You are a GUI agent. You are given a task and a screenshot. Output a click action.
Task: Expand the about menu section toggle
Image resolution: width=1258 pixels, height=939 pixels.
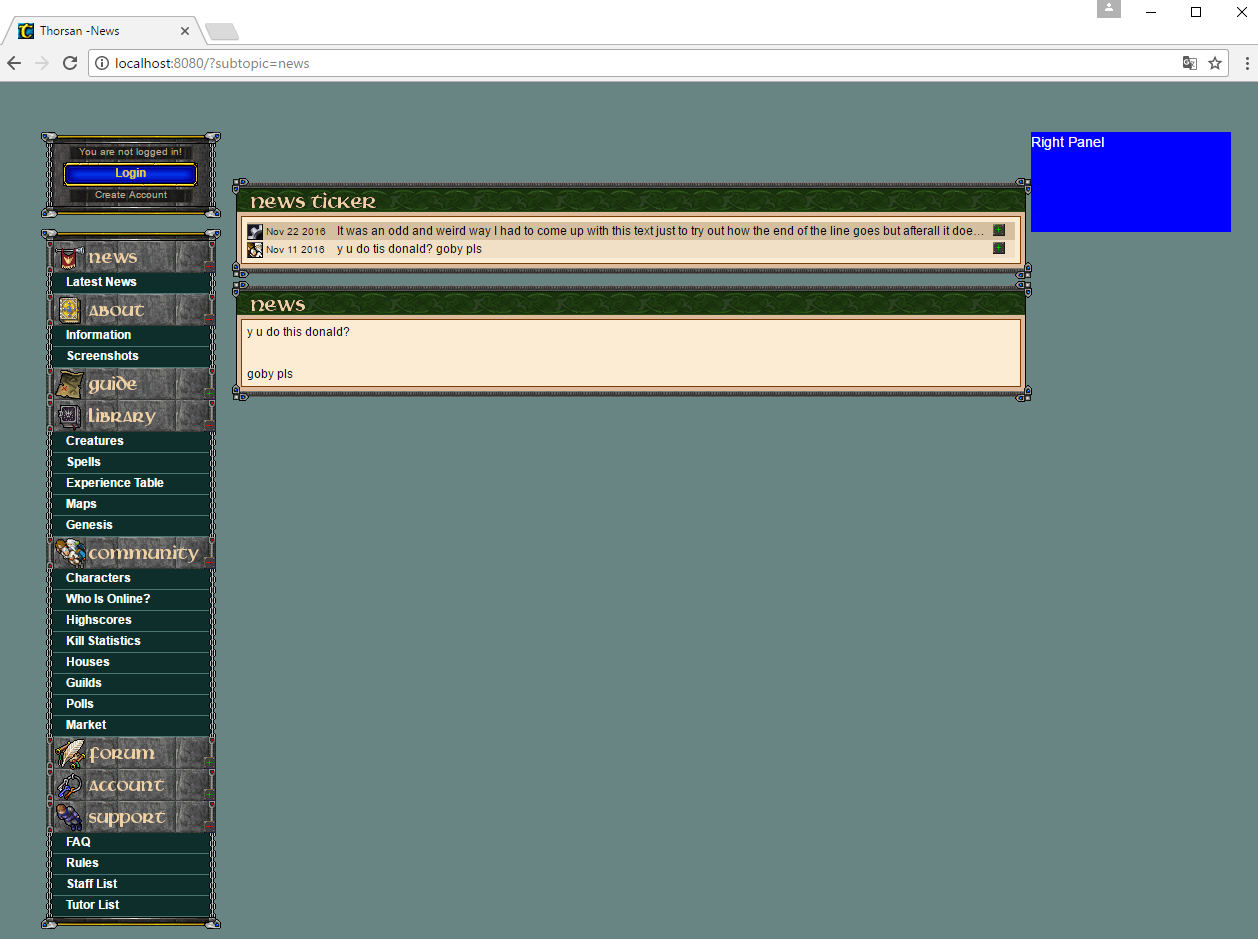(209, 318)
